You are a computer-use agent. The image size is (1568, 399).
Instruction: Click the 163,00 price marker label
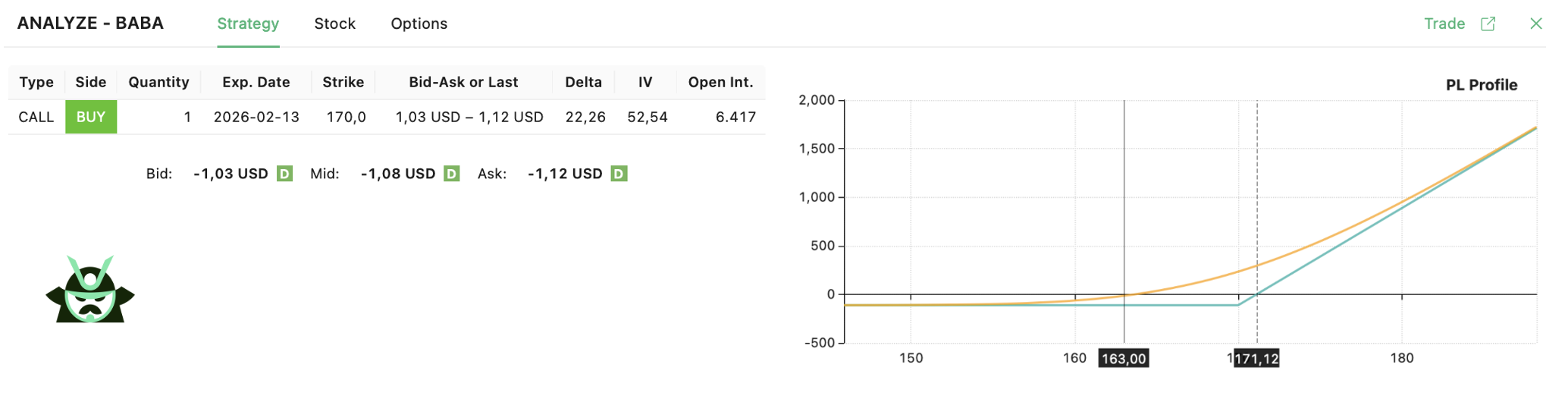[x=1123, y=358]
